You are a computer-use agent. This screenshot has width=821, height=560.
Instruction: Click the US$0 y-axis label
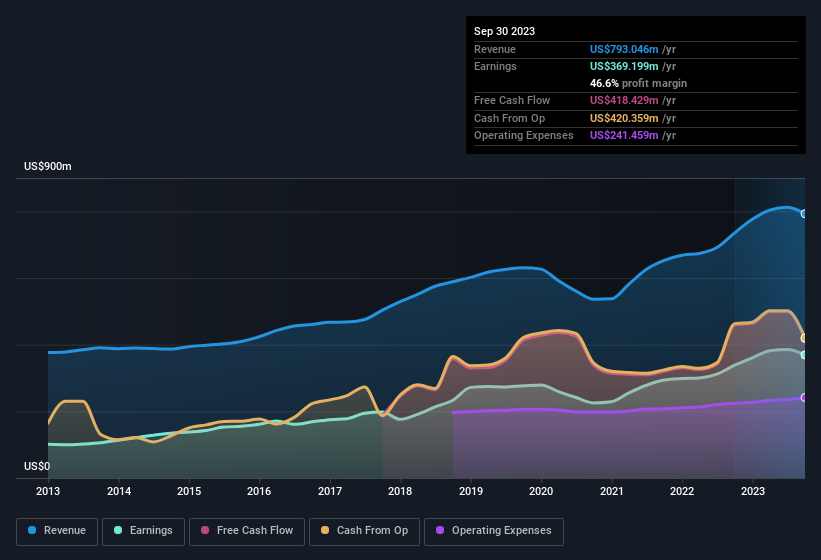37,466
